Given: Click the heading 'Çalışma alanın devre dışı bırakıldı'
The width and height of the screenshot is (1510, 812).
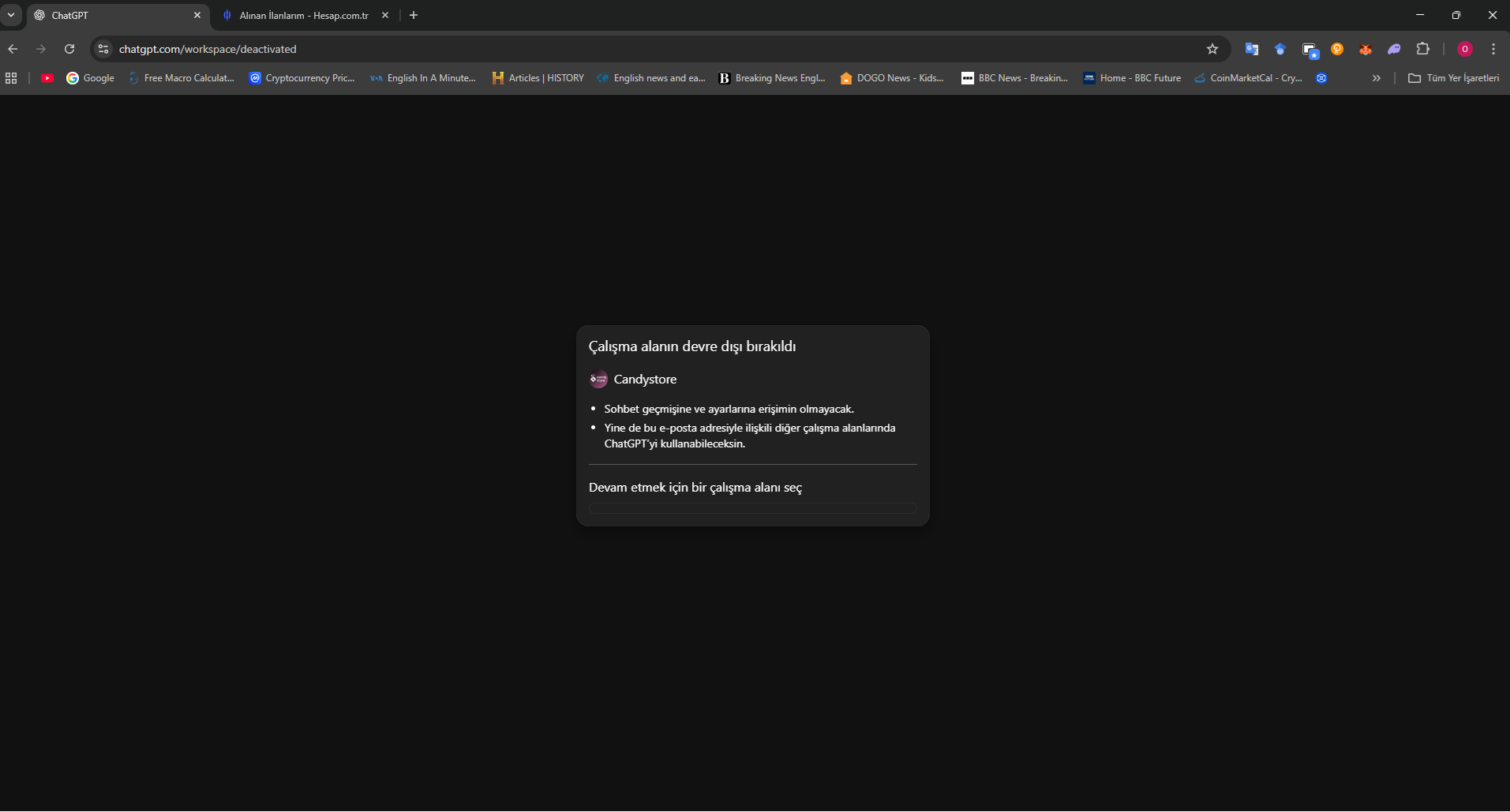Looking at the screenshot, I should pos(692,346).
